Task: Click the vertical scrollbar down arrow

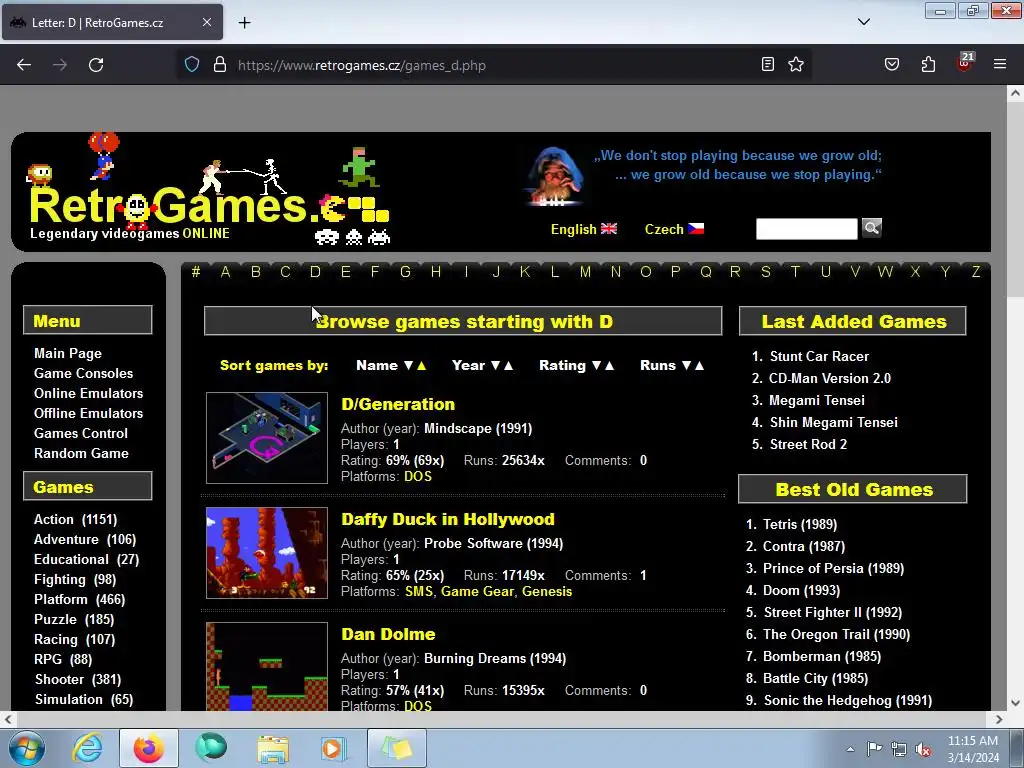Action: click(1015, 703)
